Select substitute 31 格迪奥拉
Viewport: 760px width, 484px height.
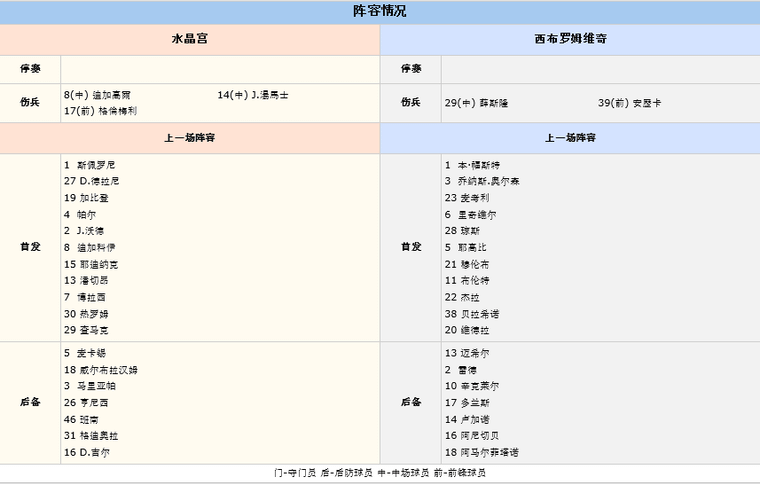pos(91,436)
